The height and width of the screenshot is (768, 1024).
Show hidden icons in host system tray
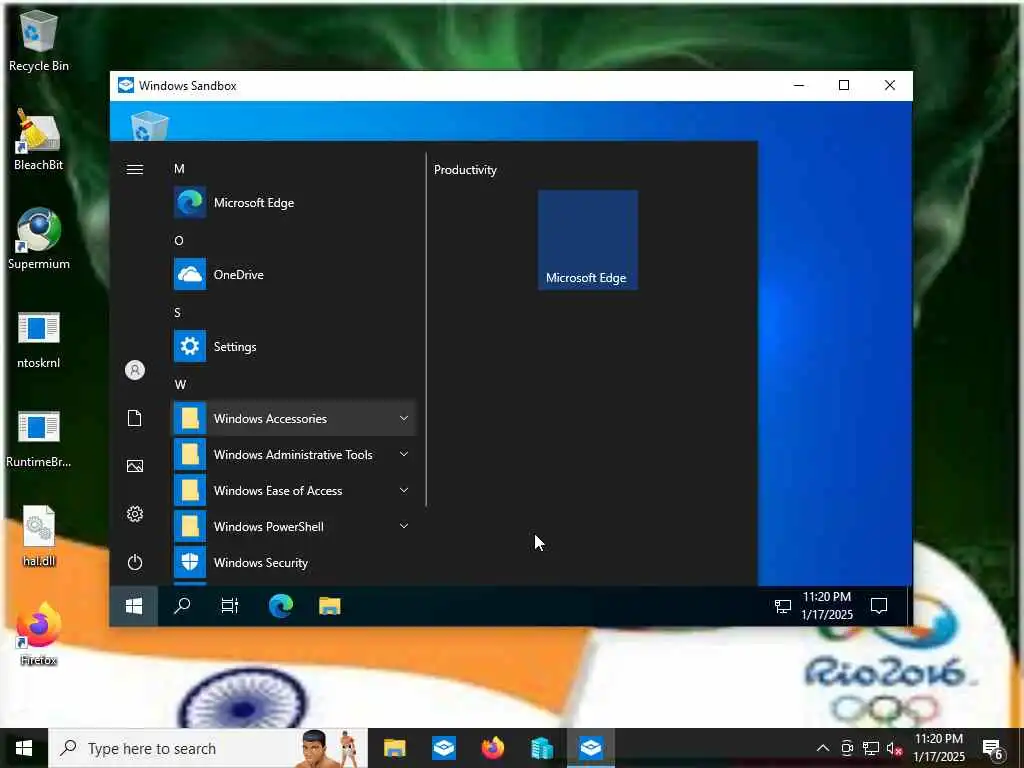pos(823,748)
